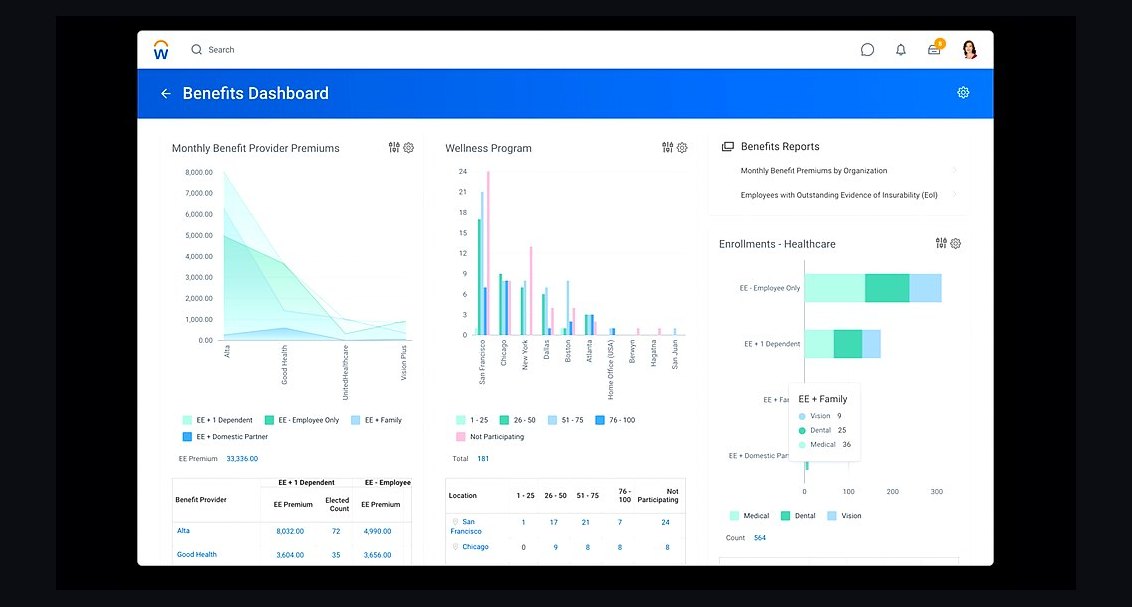Viewport: 1132px width, 607px height.
Task: Click EE + 1 Dependent vision bar segment
Action: coord(871,344)
